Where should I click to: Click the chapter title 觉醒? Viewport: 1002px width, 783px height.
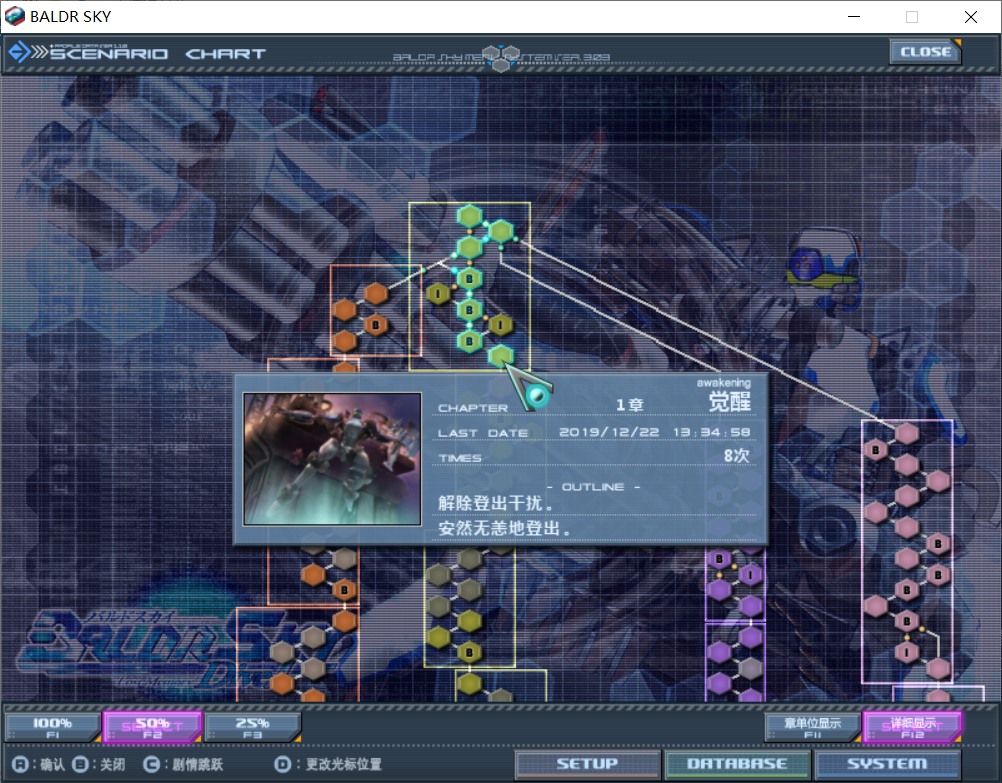pyautogui.click(x=729, y=402)
